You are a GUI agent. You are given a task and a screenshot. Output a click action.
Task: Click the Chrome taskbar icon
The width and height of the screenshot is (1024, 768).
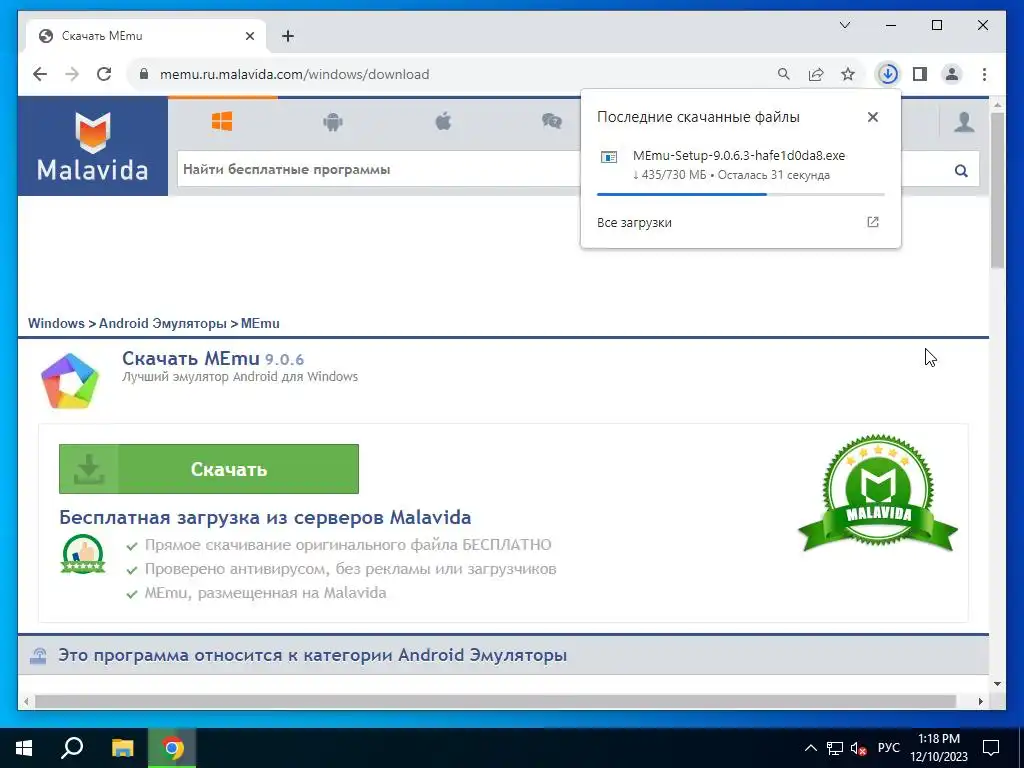coord(172,748)
